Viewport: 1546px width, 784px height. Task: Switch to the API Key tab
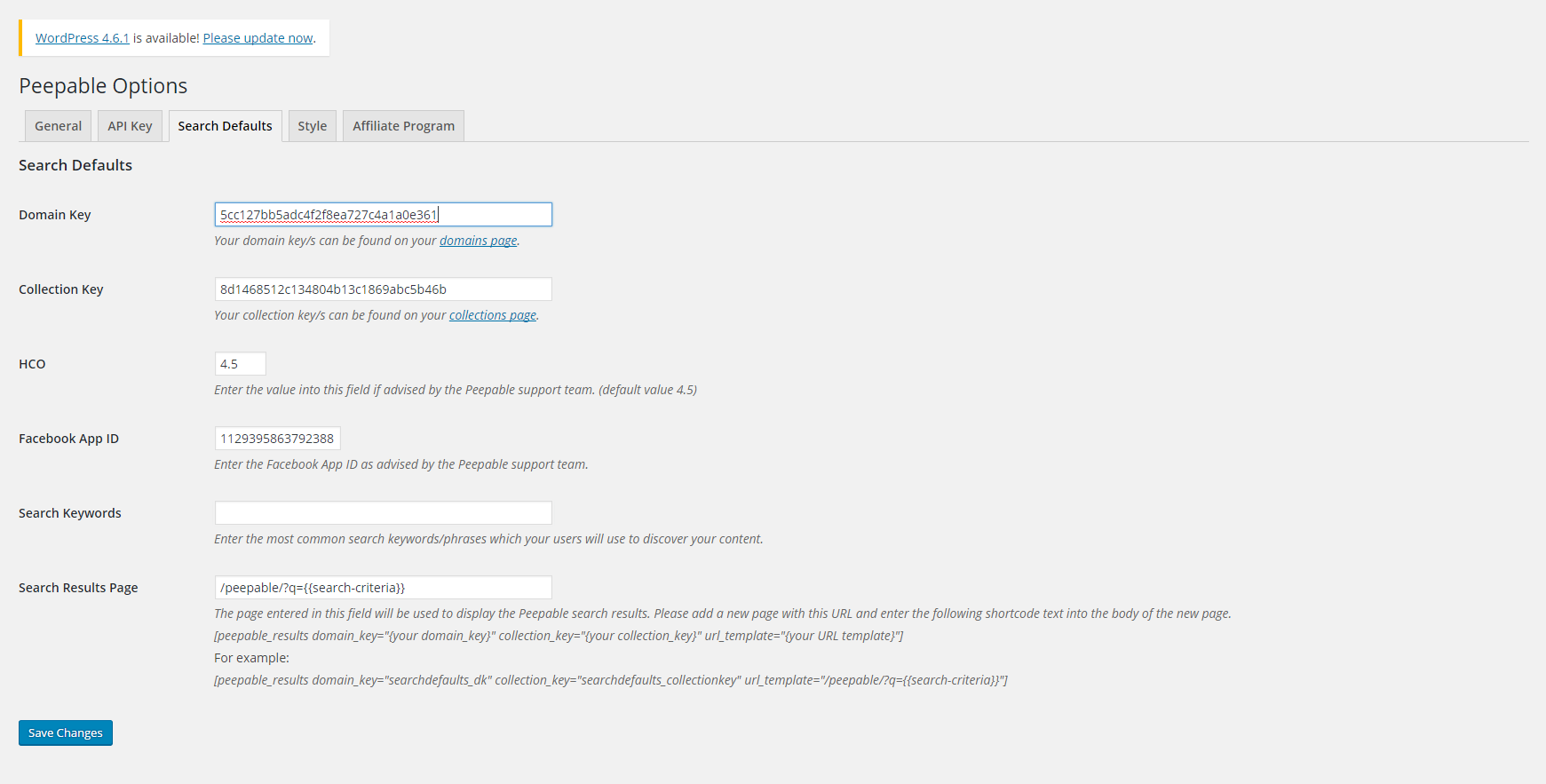pos(130,126)
